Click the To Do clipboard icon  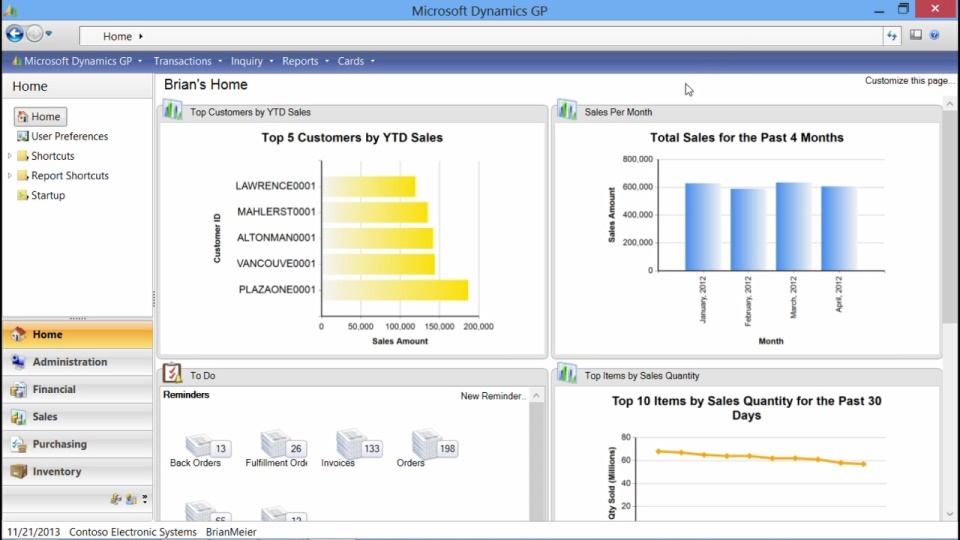173,373
